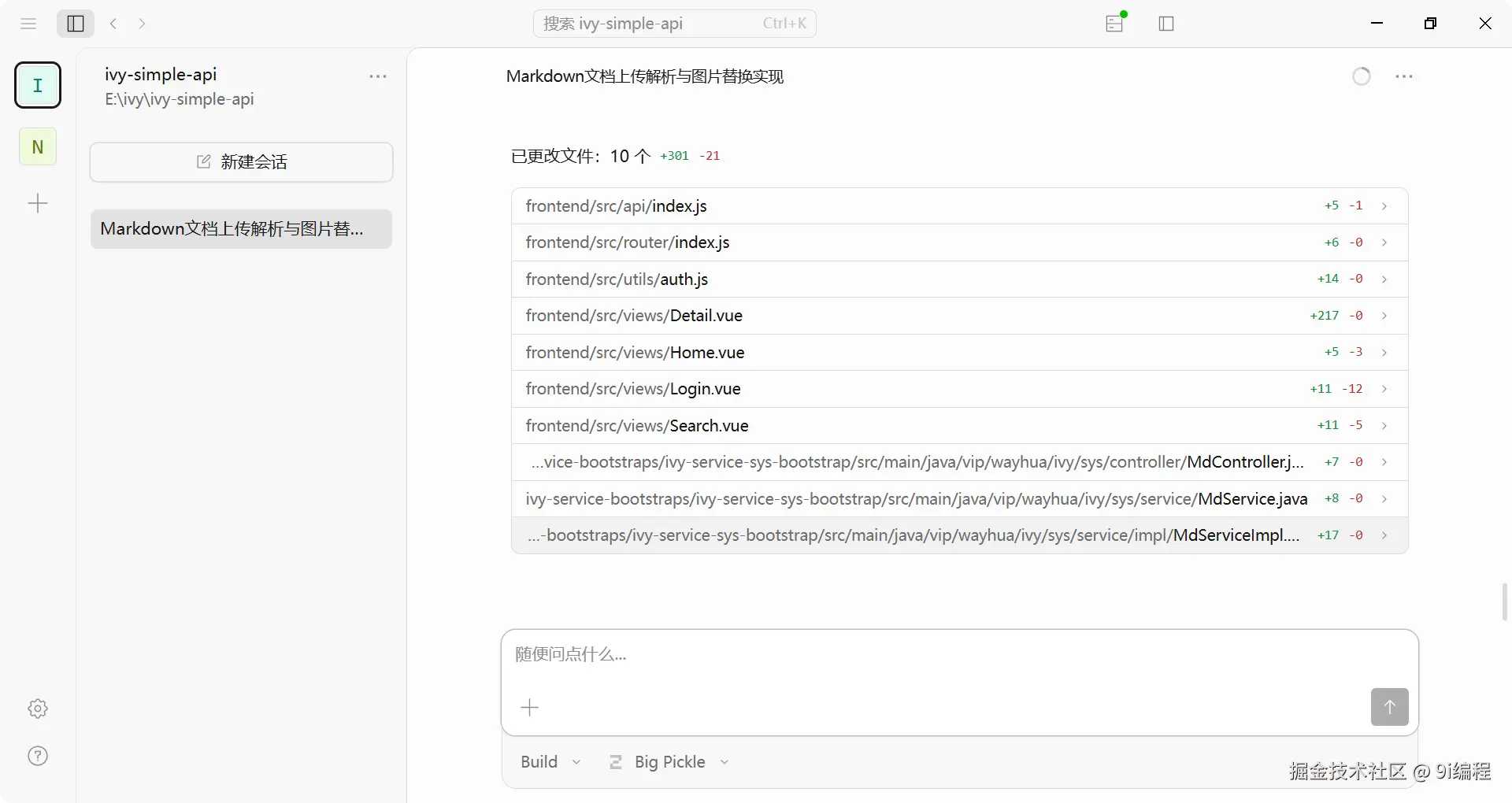The height and width of the screenshot is (803, 1512).
Task: Go back with the left arrow
Action: coord(113,24)
